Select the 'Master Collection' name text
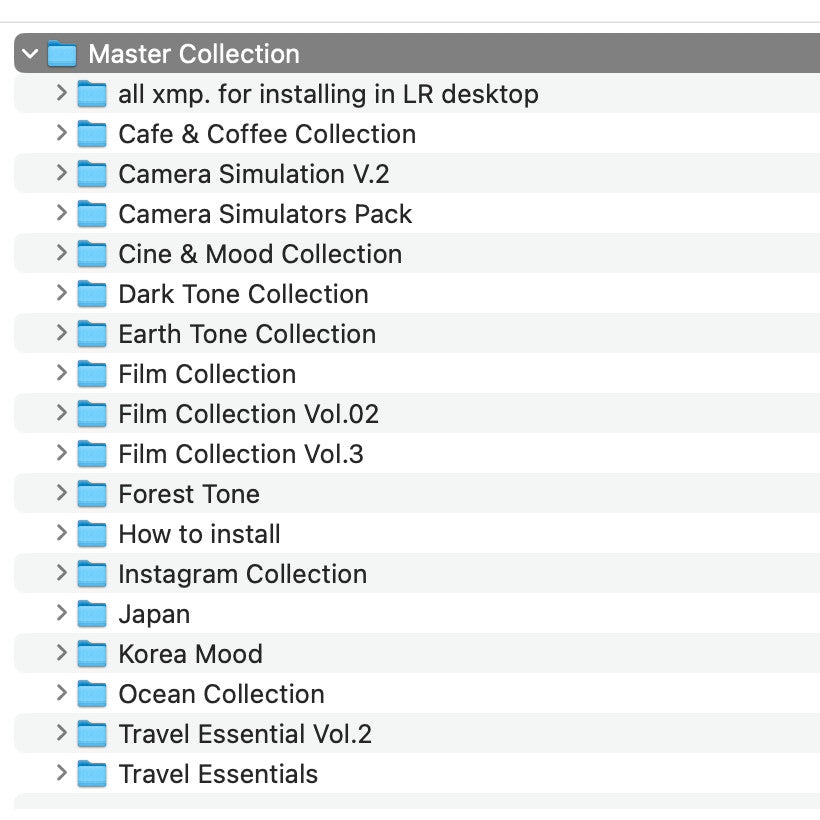 coord(194,54)
